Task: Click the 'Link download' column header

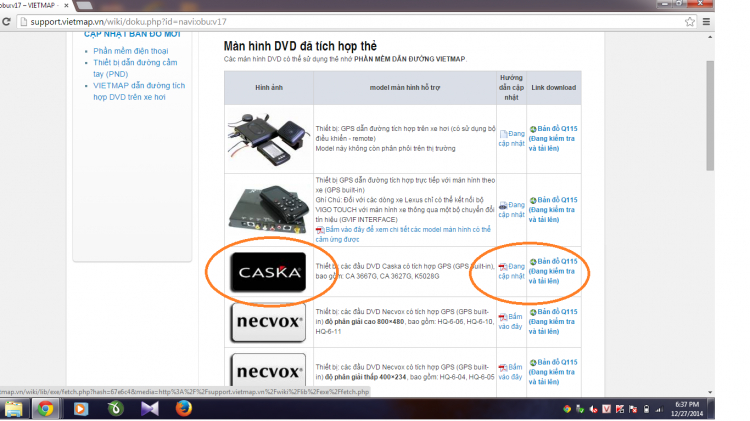Action: (x=553, y=88)
